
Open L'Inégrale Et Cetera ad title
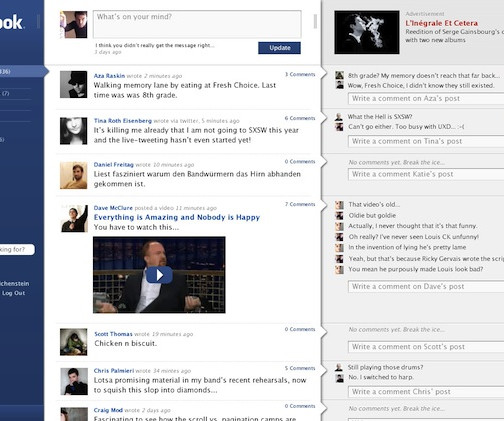[441, 23]
